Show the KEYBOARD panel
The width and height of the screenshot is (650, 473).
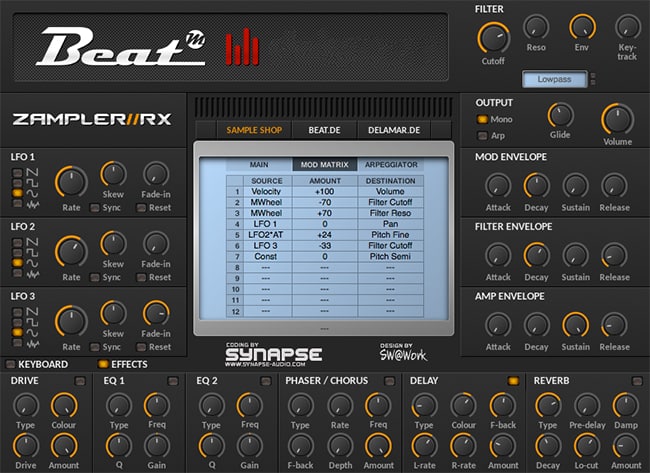(37, 364)
